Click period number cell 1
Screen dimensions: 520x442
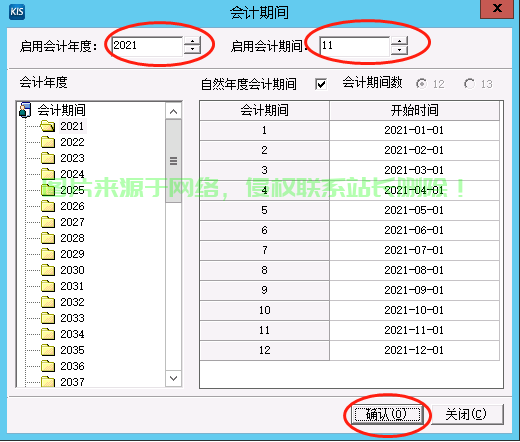click(x=264, y=130)
